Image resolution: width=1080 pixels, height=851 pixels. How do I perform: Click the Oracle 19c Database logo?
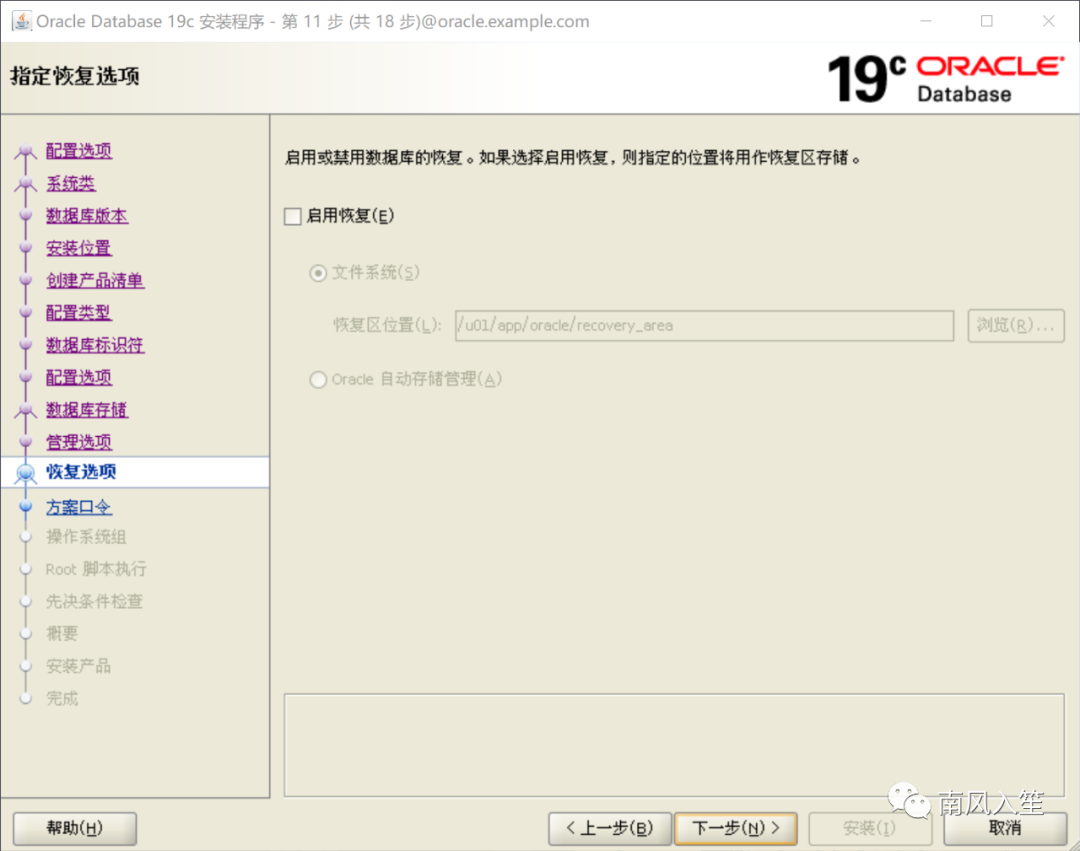(x=946, y=78)
